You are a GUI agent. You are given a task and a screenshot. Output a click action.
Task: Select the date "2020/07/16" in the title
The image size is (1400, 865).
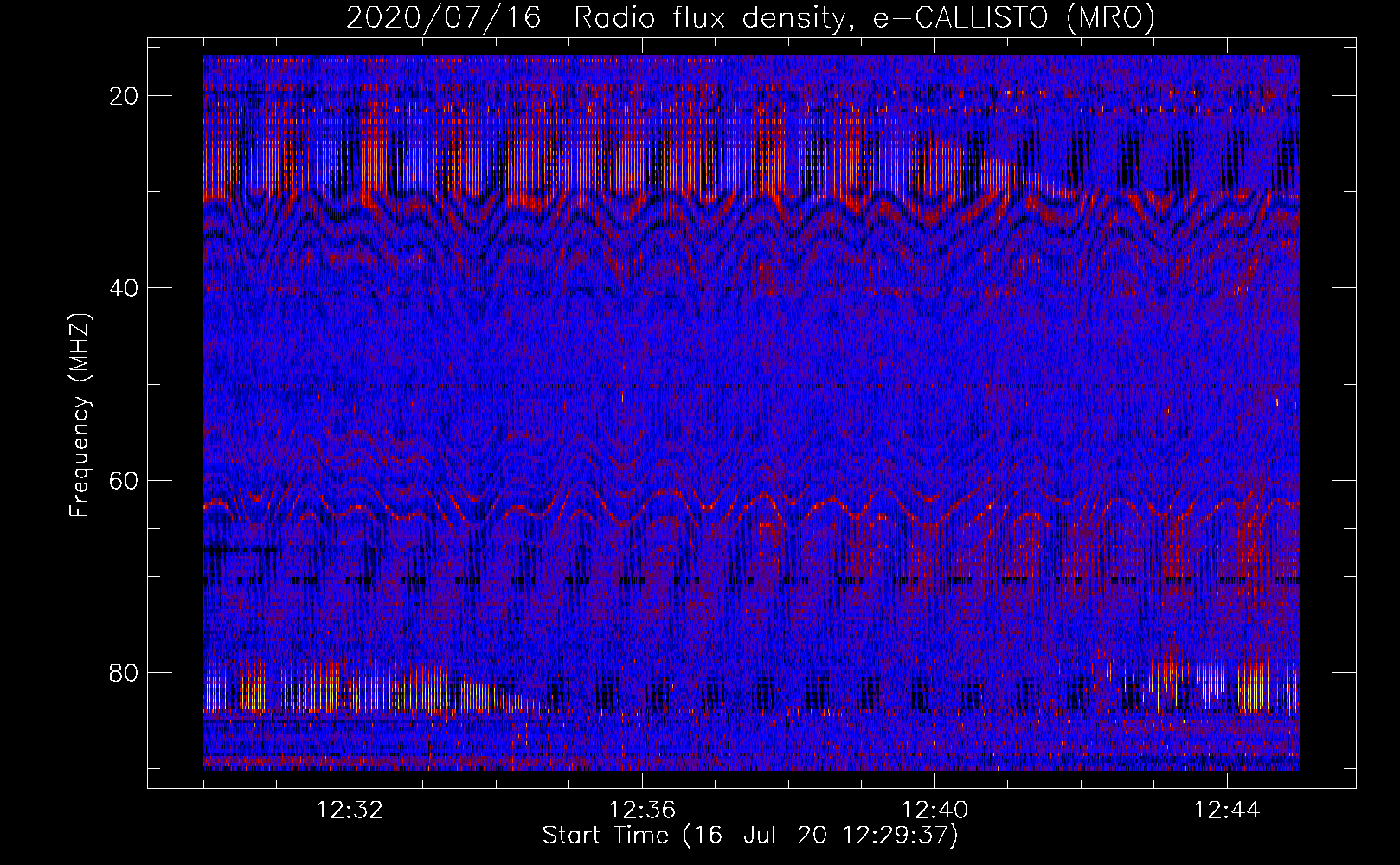444,18
